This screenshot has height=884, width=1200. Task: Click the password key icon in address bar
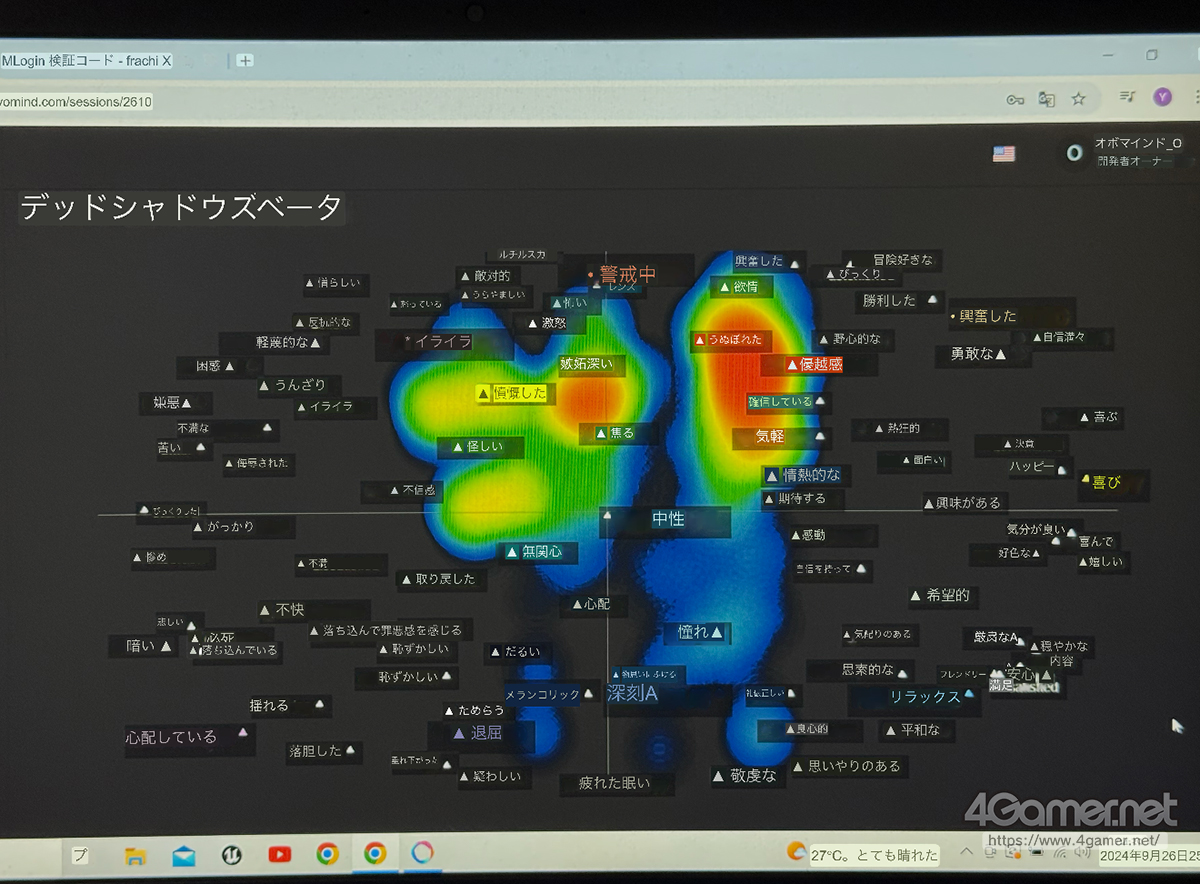pyautogui.click(x=1015, y=100)
